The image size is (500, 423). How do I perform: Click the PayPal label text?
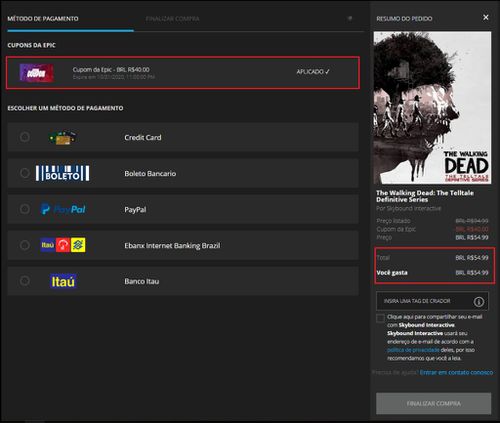pos(135,210)
